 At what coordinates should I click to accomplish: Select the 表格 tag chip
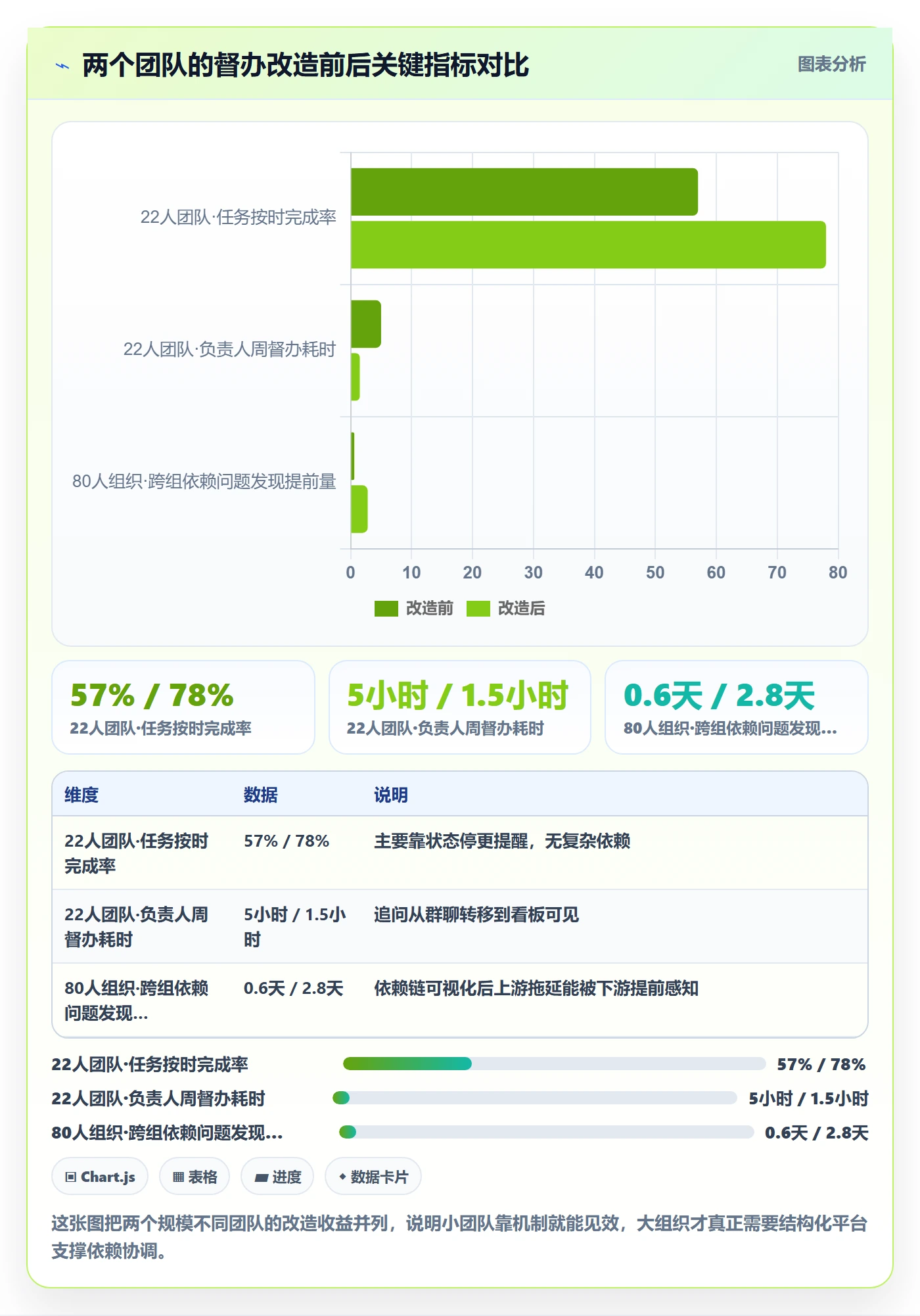(x=195, y=1177)
